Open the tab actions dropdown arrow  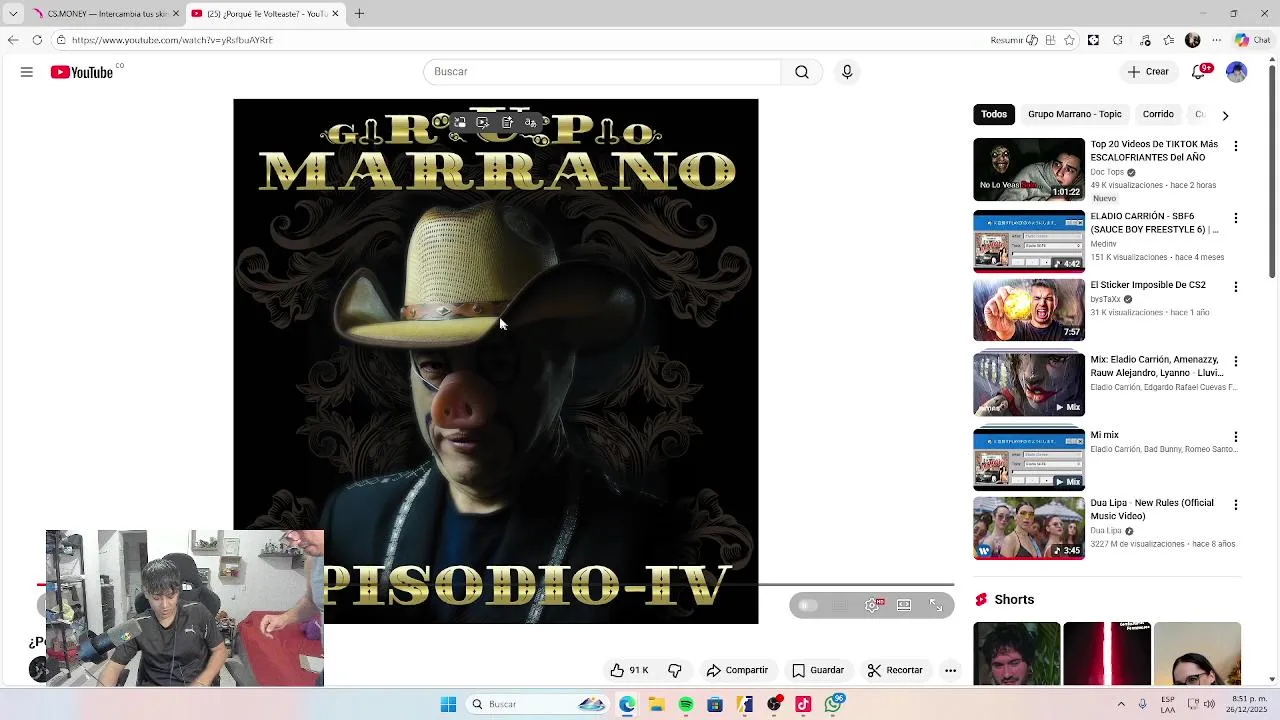click(13, 13)
